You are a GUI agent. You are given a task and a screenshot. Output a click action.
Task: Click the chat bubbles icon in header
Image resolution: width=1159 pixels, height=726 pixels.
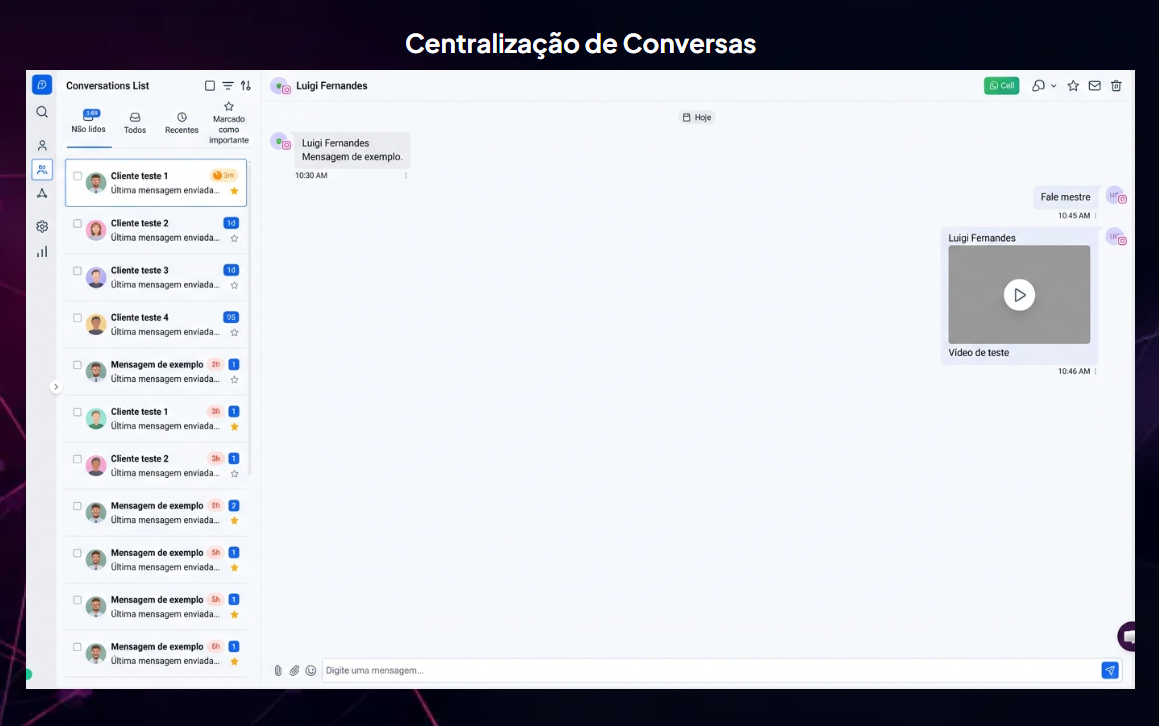[x=1039, y=86]
